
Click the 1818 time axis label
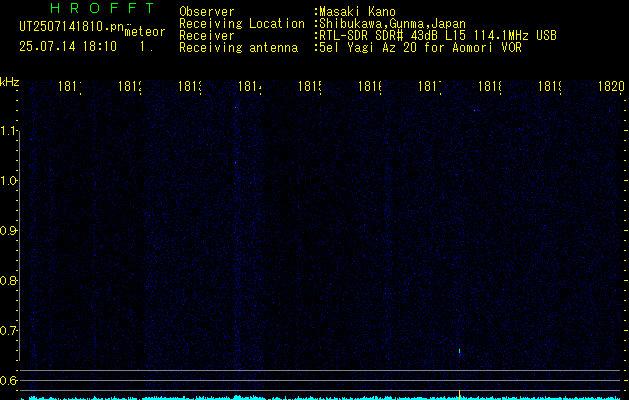click(490, 86)
